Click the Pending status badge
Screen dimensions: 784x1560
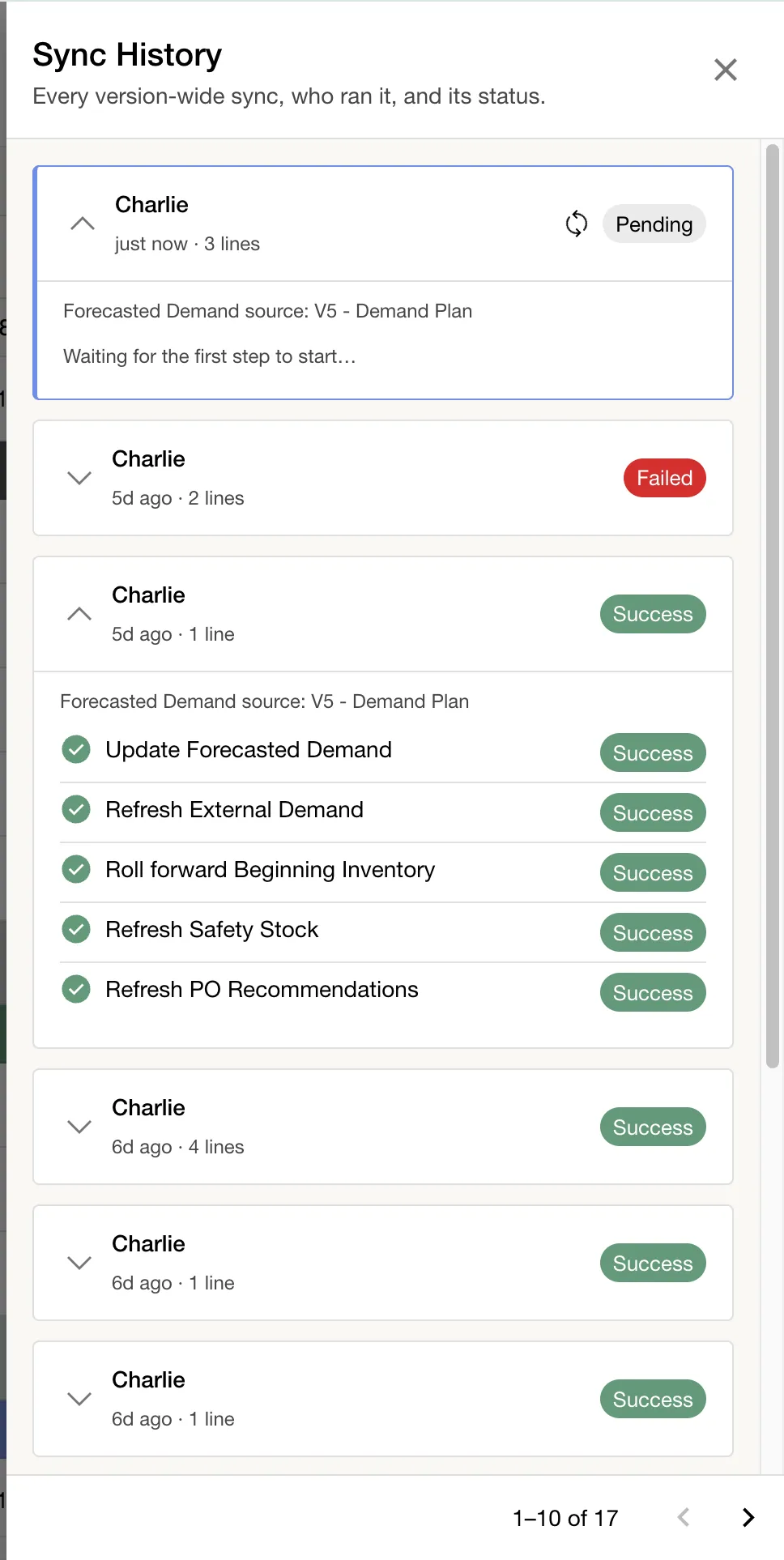(654, 224)
